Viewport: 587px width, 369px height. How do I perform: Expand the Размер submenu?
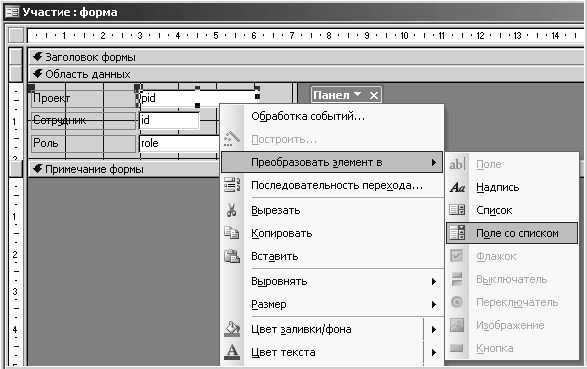tap(332, 304)
